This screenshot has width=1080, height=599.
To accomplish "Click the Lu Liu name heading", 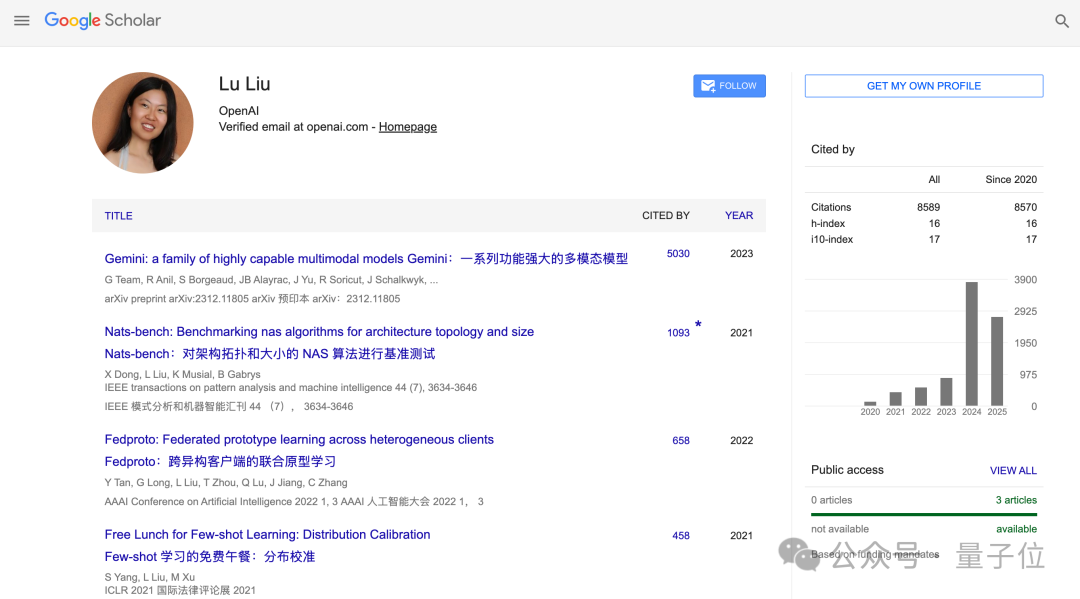I will pyautogui.click(x=245, y=84).
